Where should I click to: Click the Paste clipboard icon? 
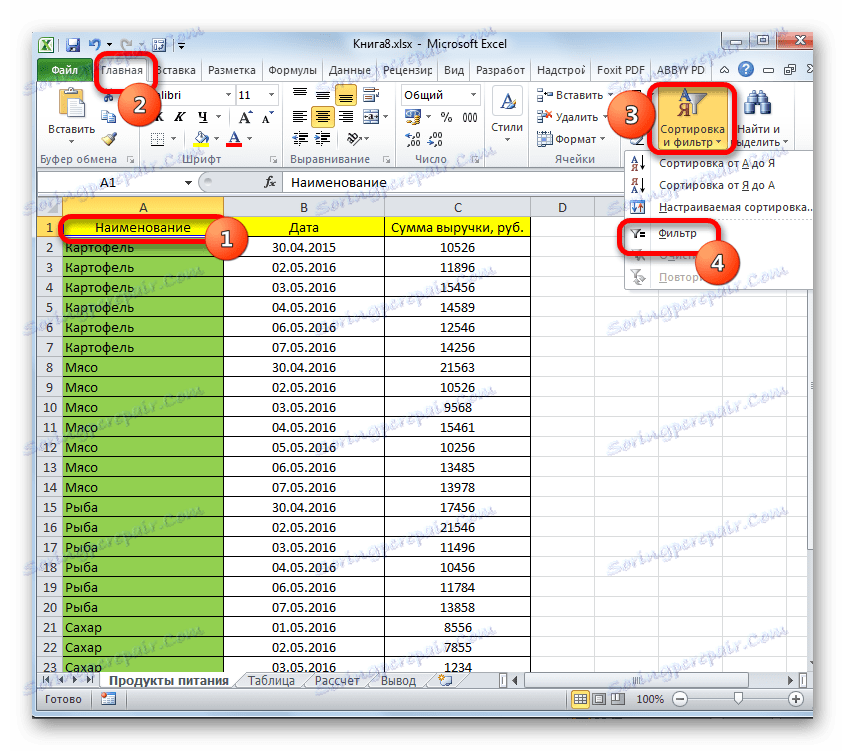[72, 105]
